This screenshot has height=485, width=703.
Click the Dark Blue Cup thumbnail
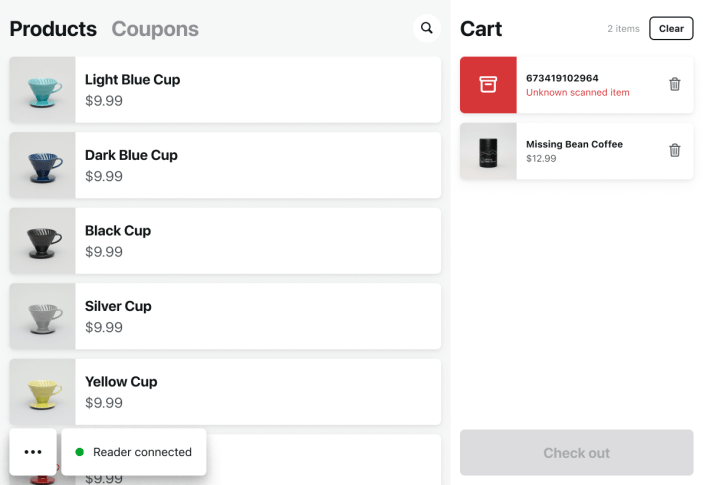43,165
